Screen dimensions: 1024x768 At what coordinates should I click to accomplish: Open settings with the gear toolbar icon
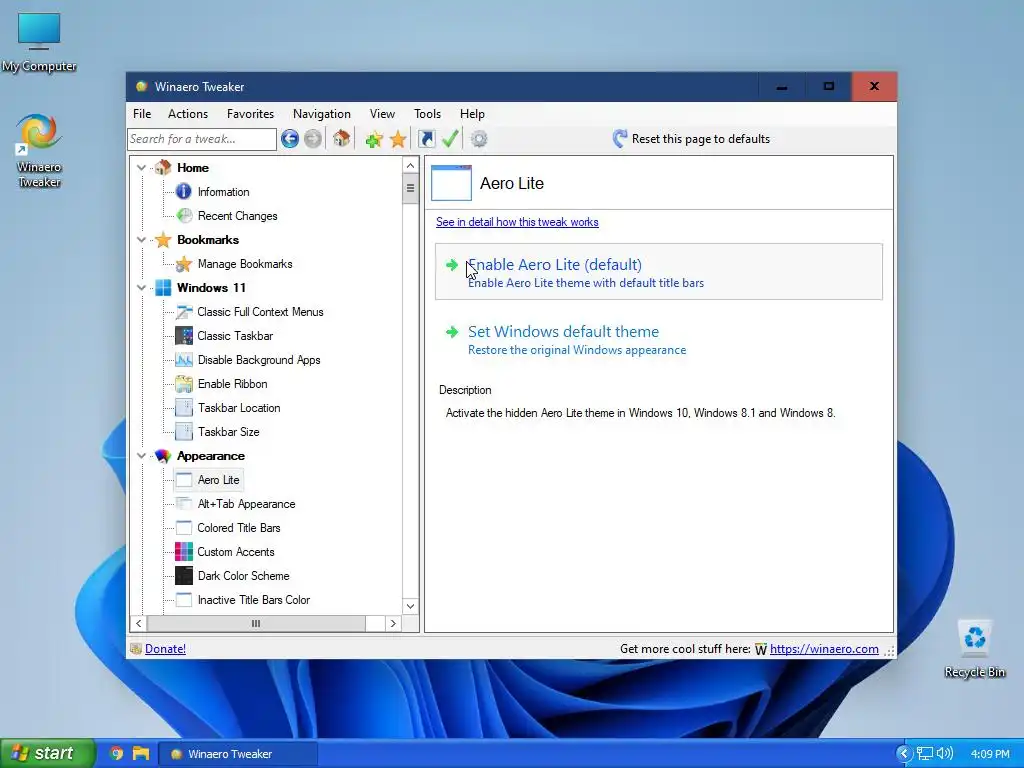pyautogui.click(x=479, y=138)
